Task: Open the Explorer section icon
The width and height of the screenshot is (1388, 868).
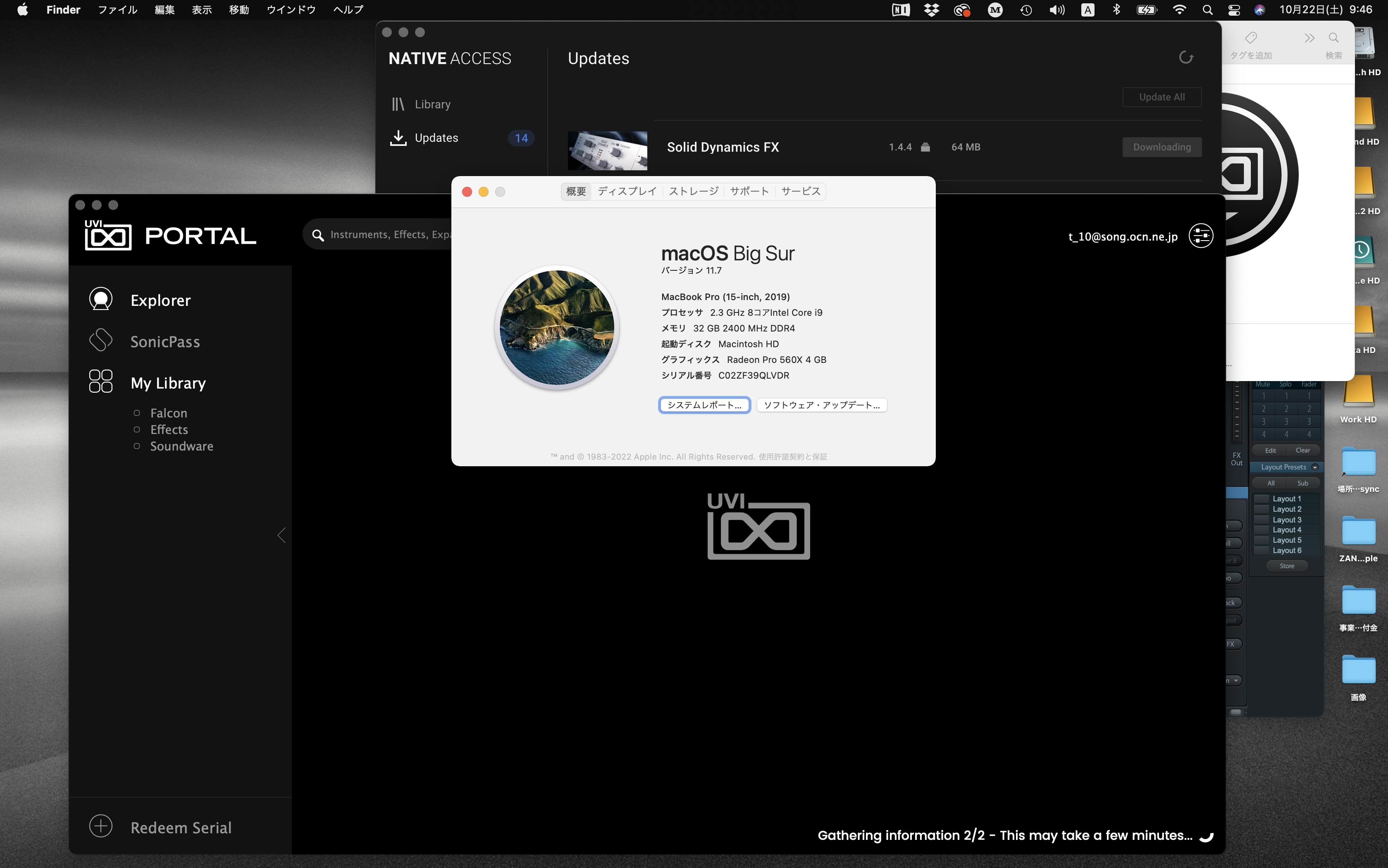Action: (x=100, y=299)
